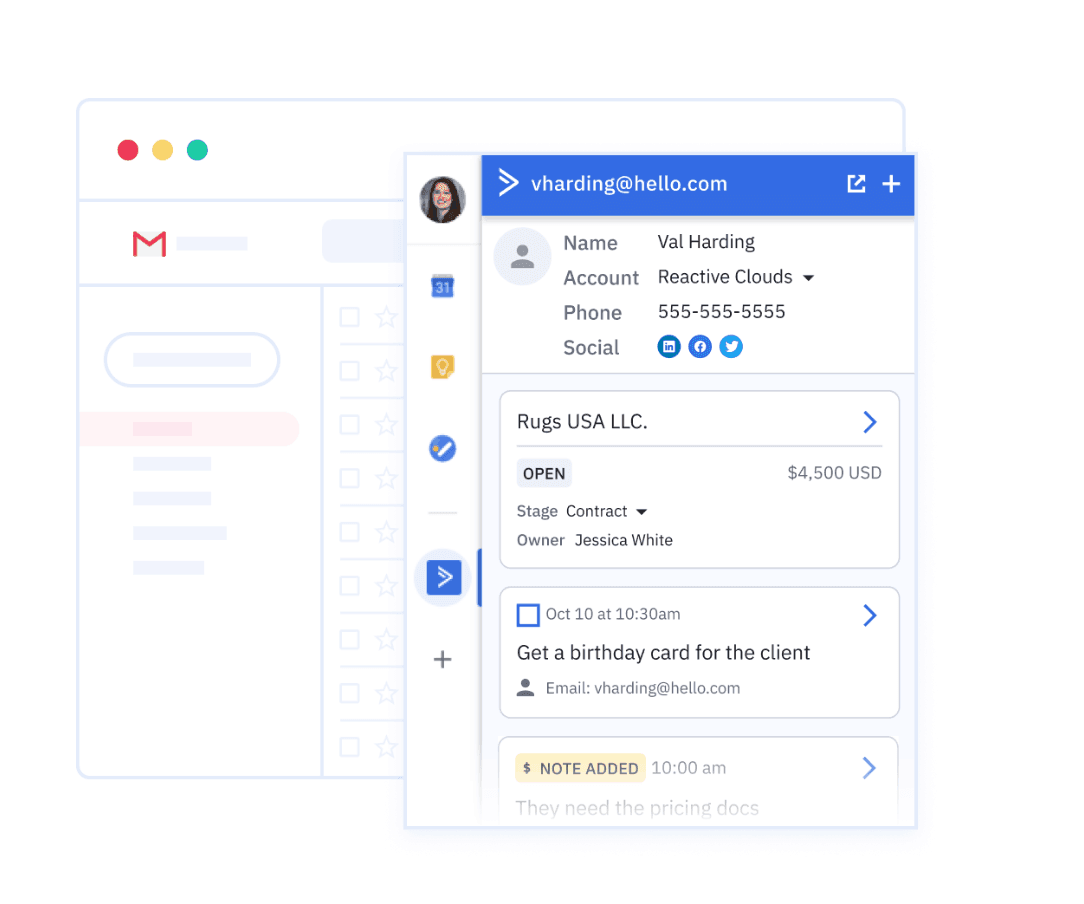Tick the first email row checkbox in Gmail
The image size is (1084, 904).
click(x=350, y=317)
